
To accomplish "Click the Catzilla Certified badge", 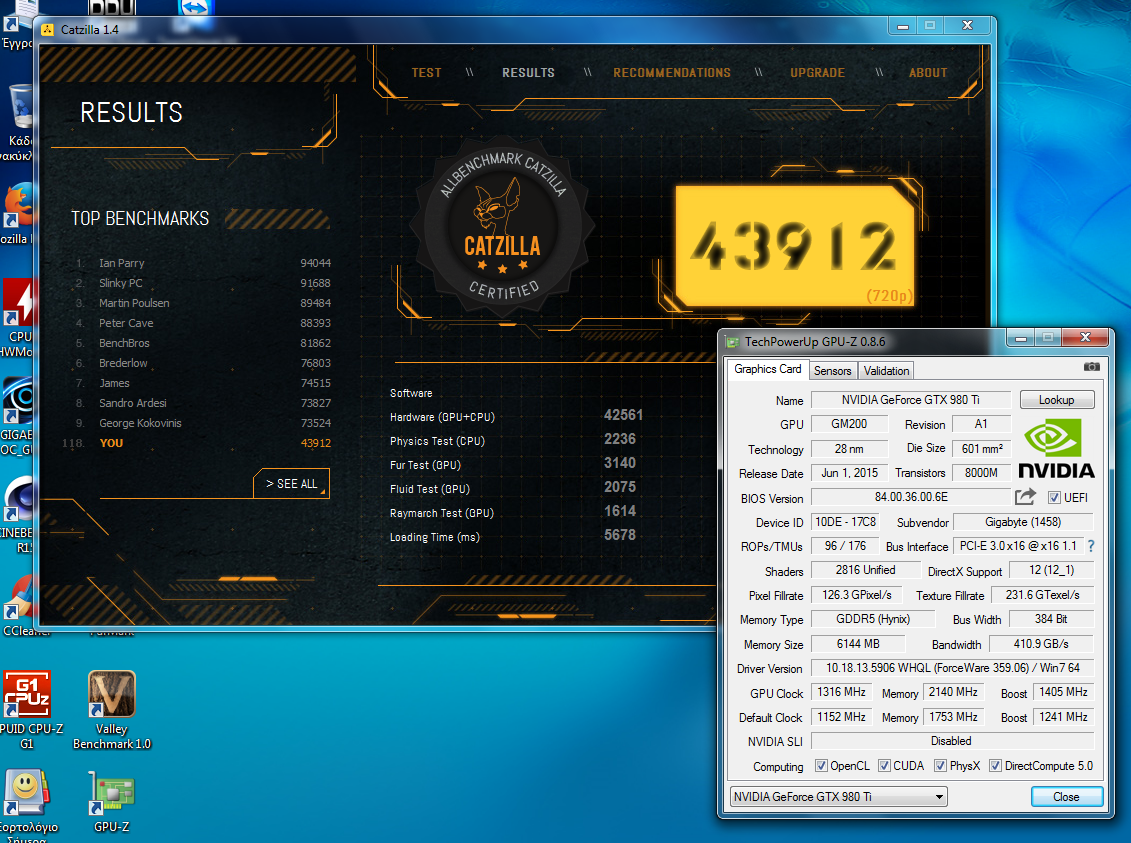I will (502, 225).
